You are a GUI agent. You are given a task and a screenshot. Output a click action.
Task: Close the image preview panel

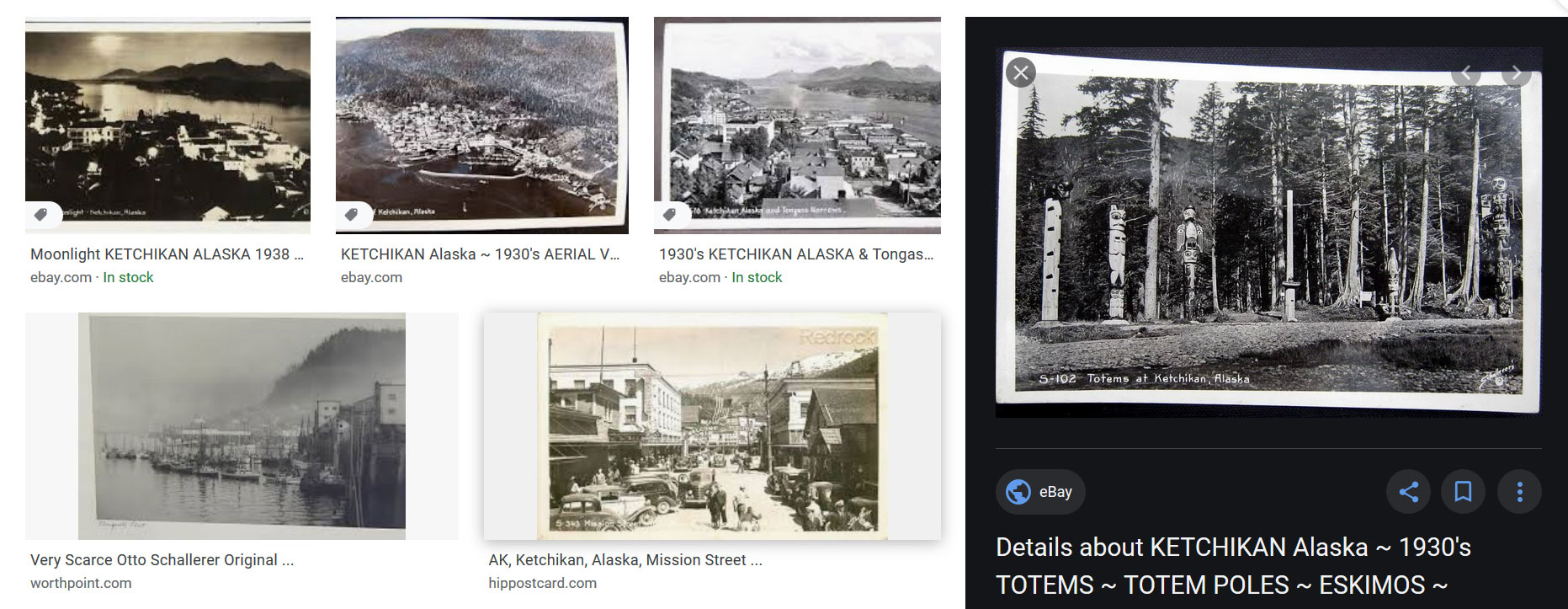[1021, 72]
